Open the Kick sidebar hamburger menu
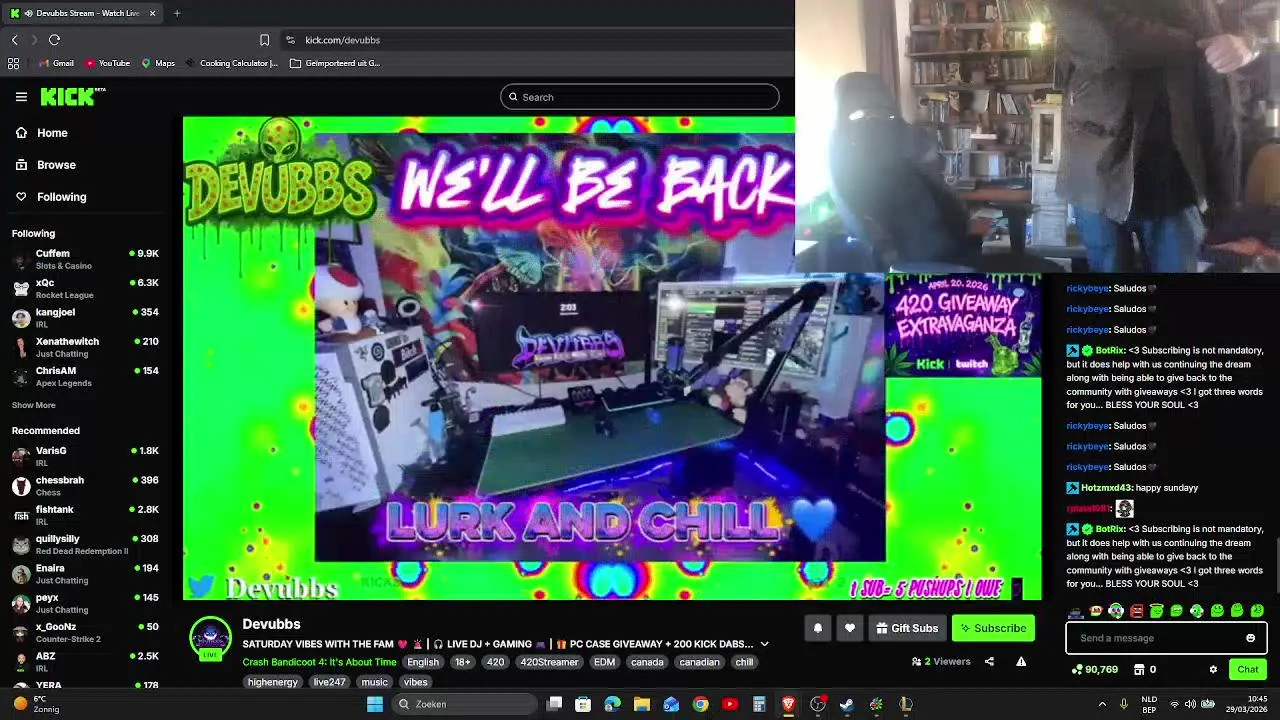 (x=21, y=97)
